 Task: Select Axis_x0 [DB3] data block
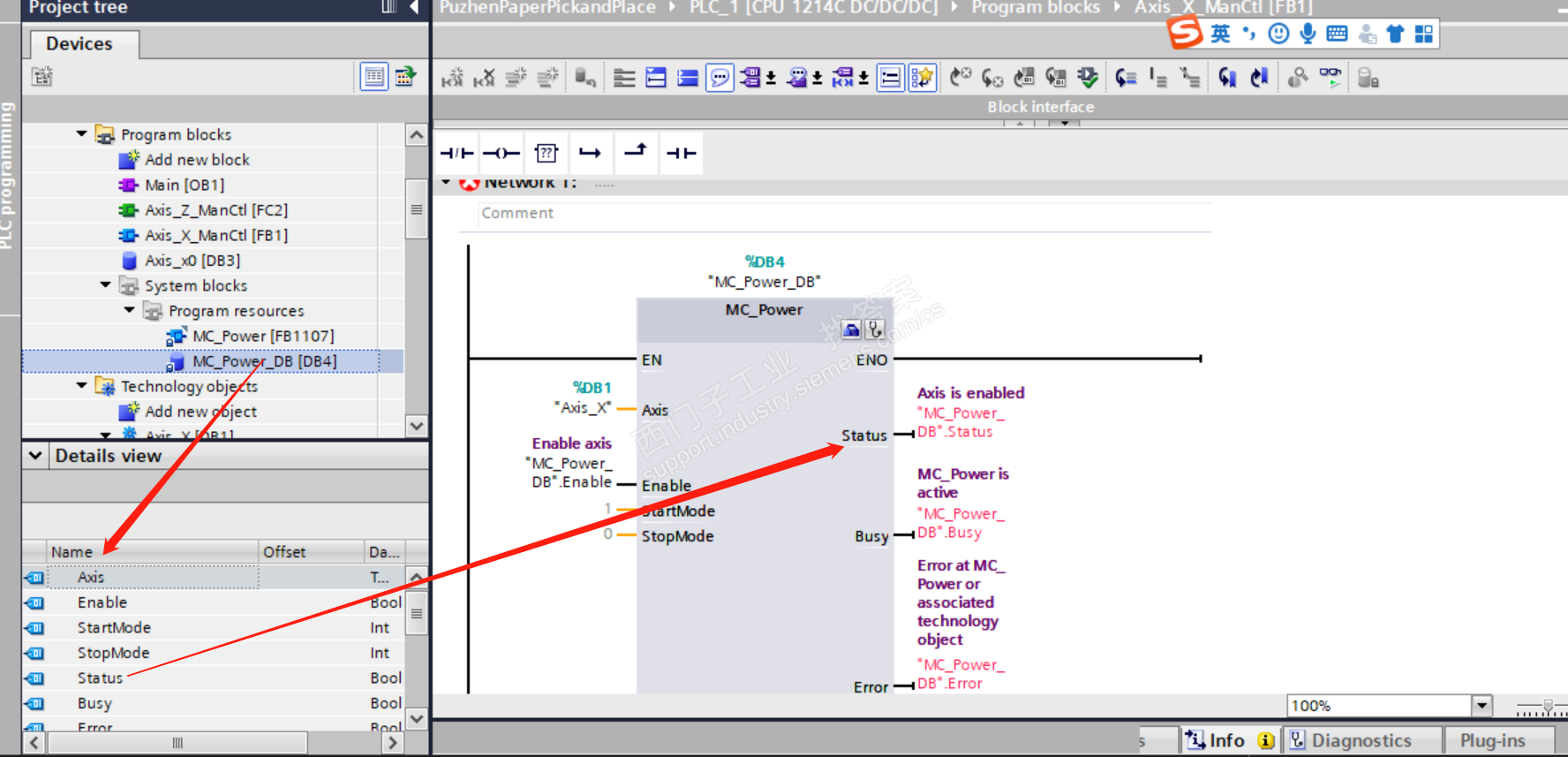coord(192,261)
